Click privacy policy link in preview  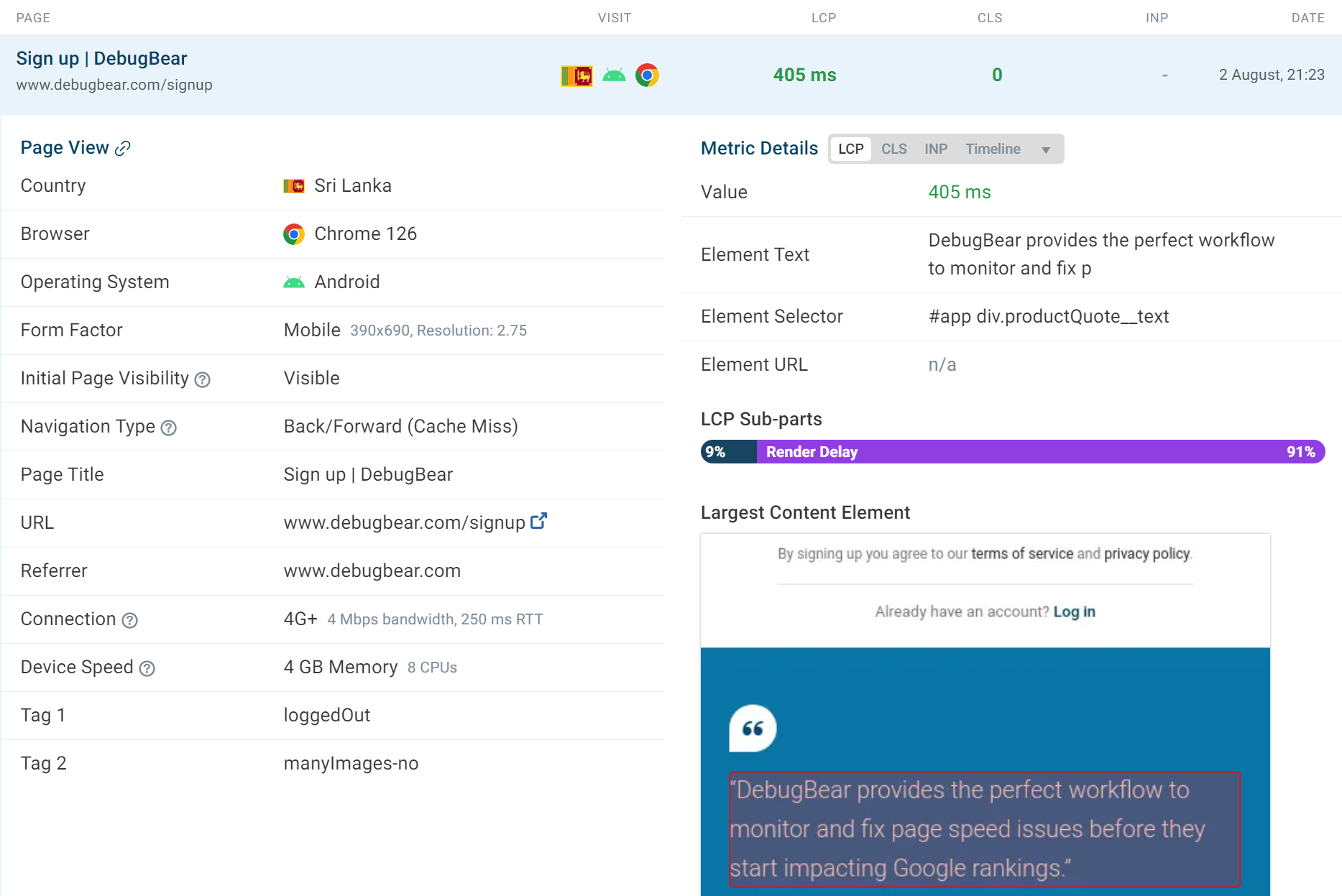coord(1147,553)
